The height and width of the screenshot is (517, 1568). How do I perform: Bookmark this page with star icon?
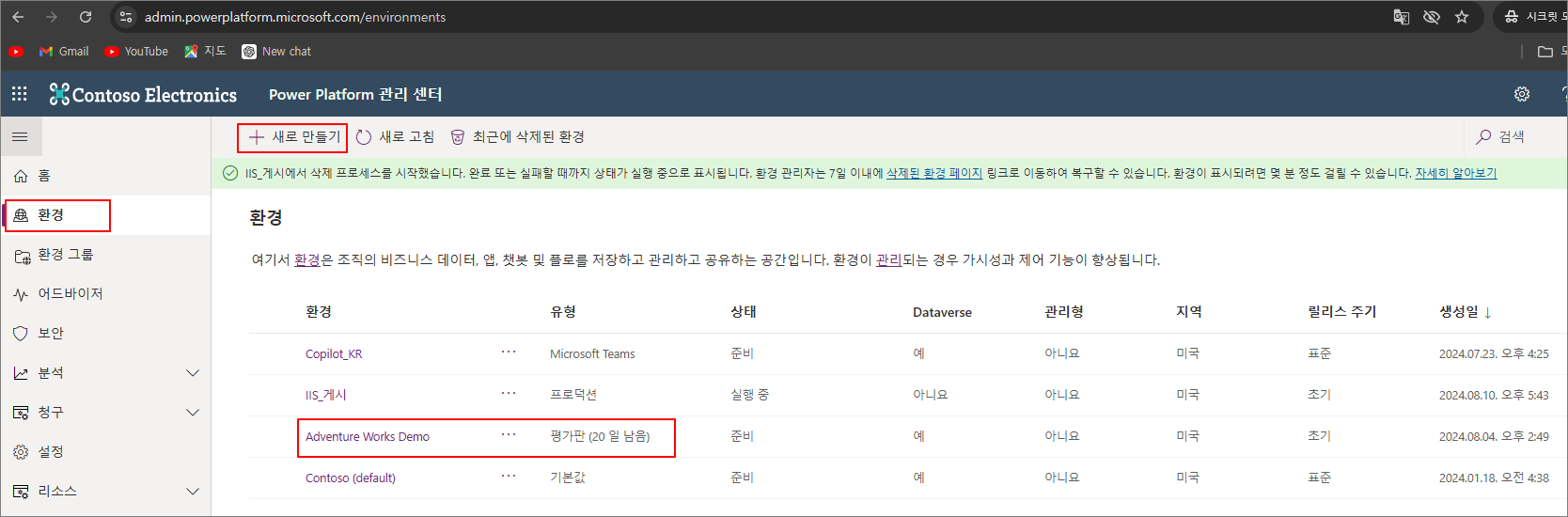pyautogui.click(x=1462, y=17)
